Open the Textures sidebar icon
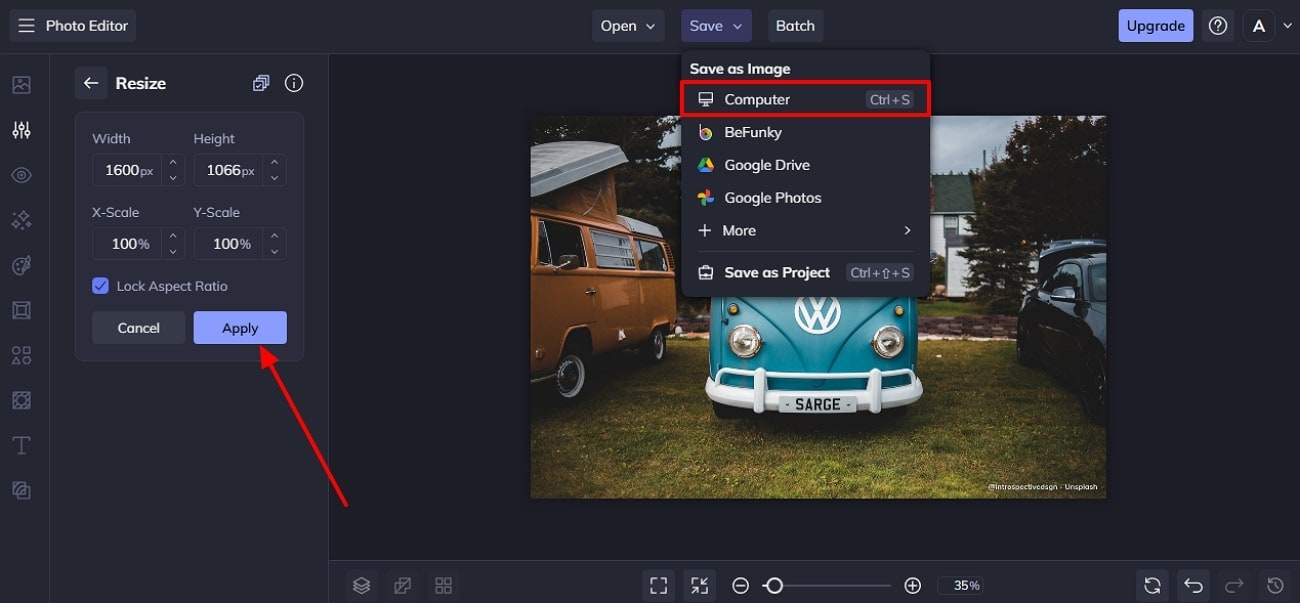The width and height of the screenshot is (1300, 603). pyautogui.click(x=21, y=490)
